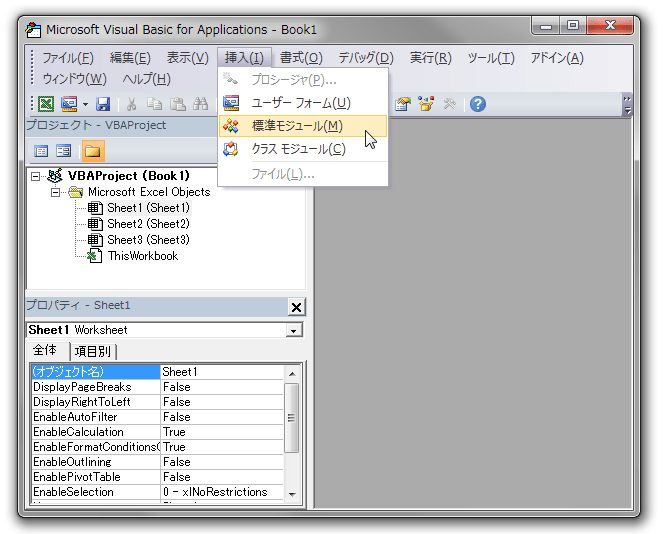Select the EnableOutlining property
Image resolution: width=663 pixels, height=534 pixels.
pyautogui.click(x=96, y=462)
